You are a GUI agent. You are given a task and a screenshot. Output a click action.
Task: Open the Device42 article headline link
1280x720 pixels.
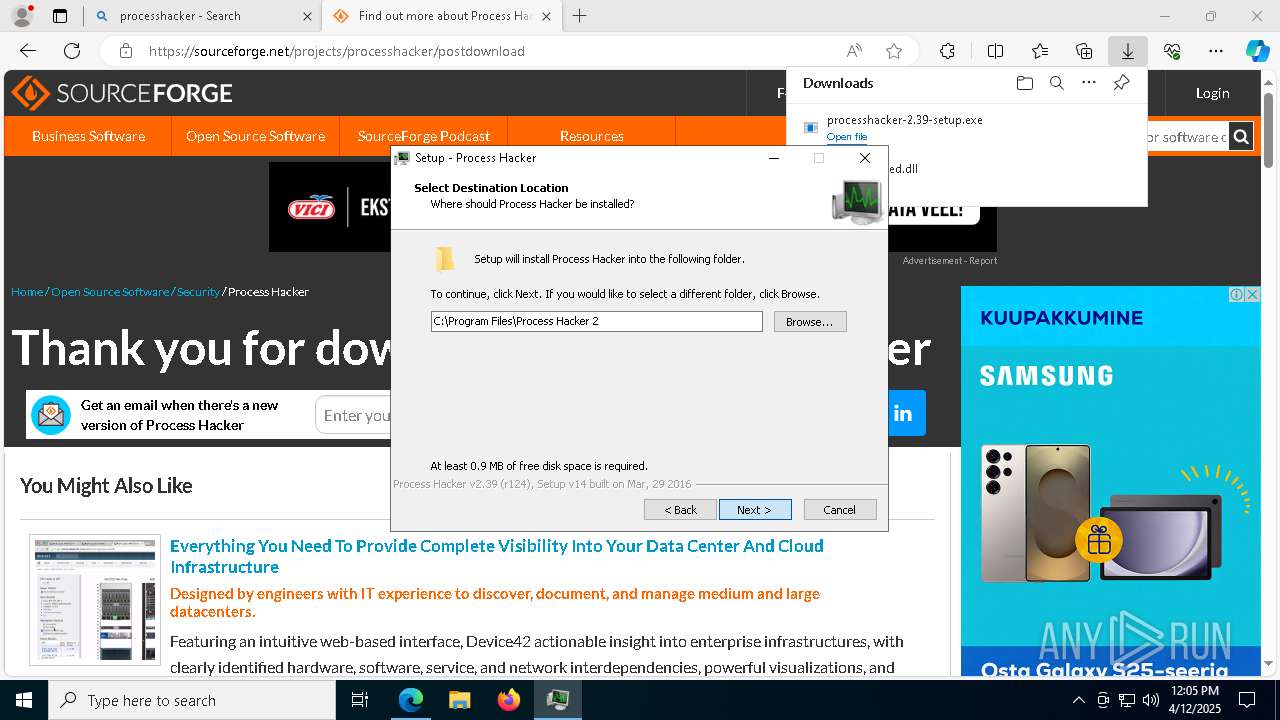pyautogui.click(x=497, y=556)
